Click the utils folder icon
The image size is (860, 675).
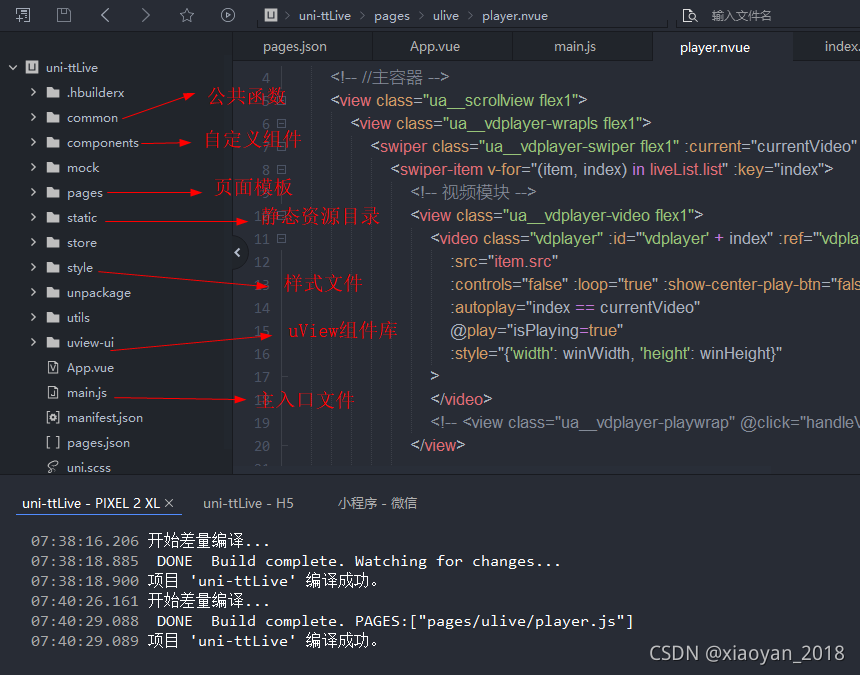[53, 317]
